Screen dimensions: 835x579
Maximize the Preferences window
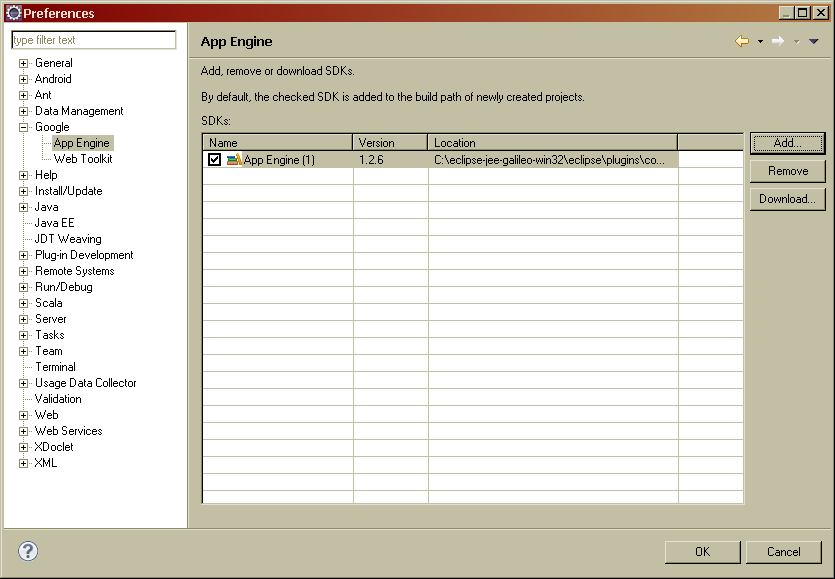[x=803, y=13]
